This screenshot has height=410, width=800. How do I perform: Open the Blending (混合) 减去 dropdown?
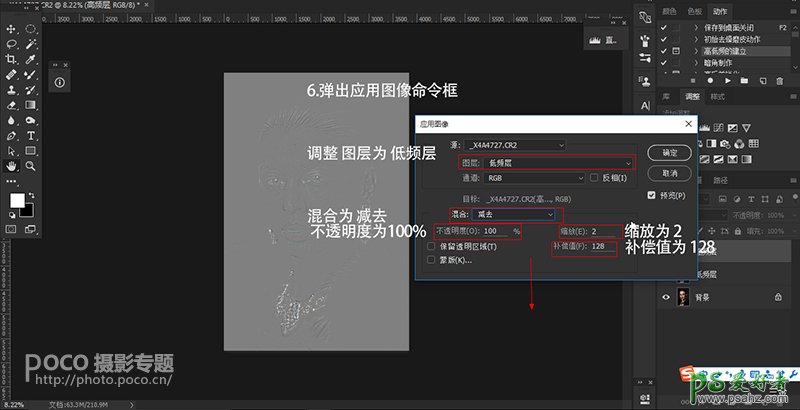tap(513, 215)
